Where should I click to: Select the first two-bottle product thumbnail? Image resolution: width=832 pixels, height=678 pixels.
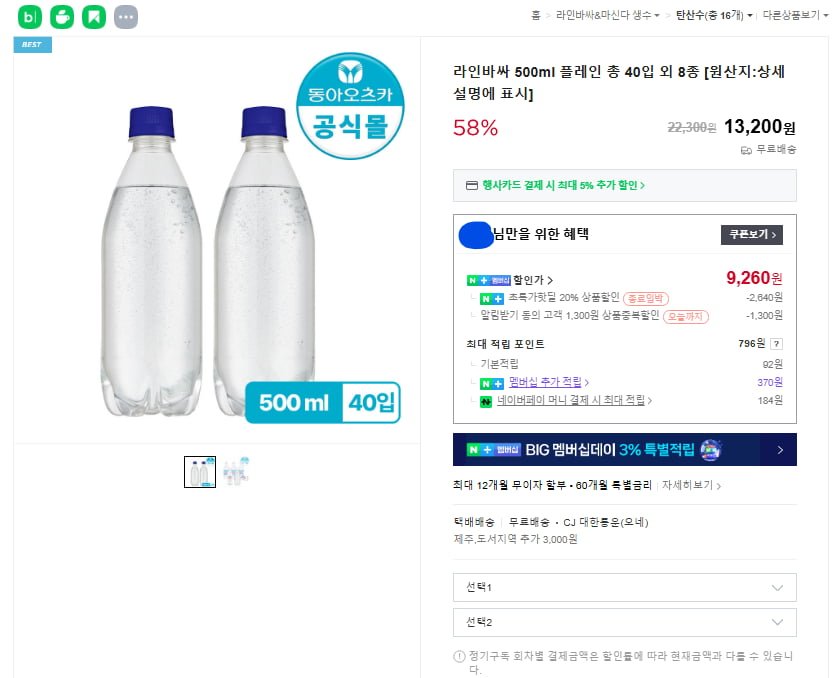tap(200, 471)
